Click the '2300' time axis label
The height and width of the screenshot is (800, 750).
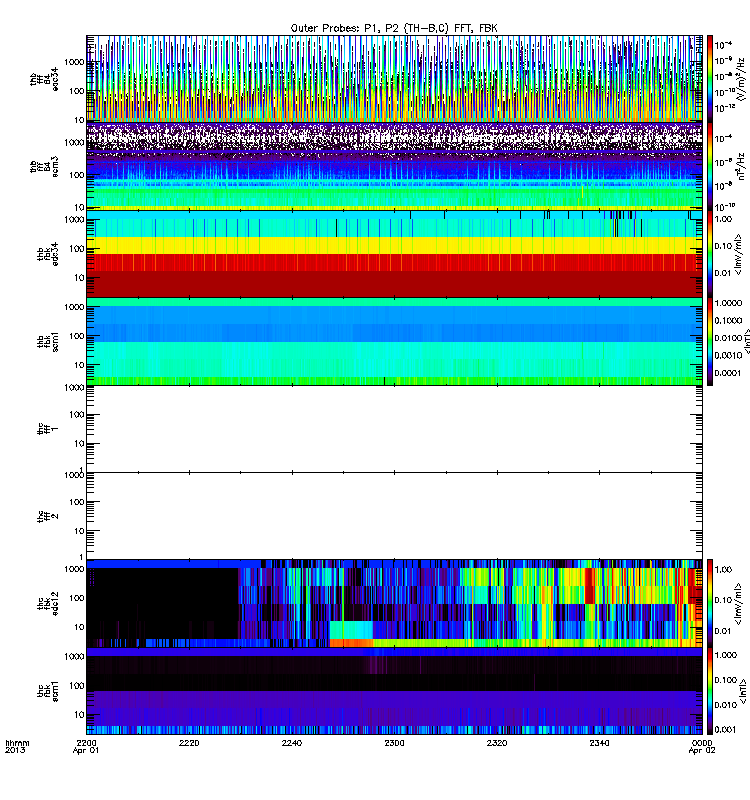(x=394, y=743)
